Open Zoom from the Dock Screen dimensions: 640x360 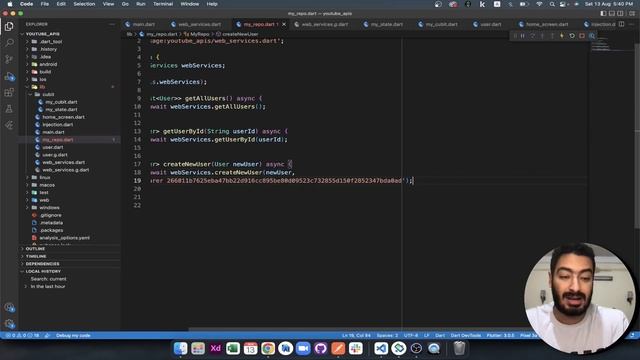(303, 349)
